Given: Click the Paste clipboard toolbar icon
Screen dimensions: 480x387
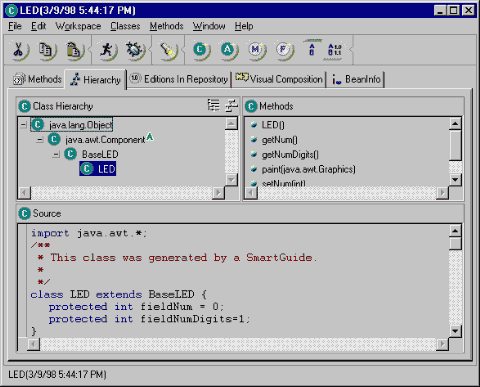Looking at the screenshot, I should [74, 50].
